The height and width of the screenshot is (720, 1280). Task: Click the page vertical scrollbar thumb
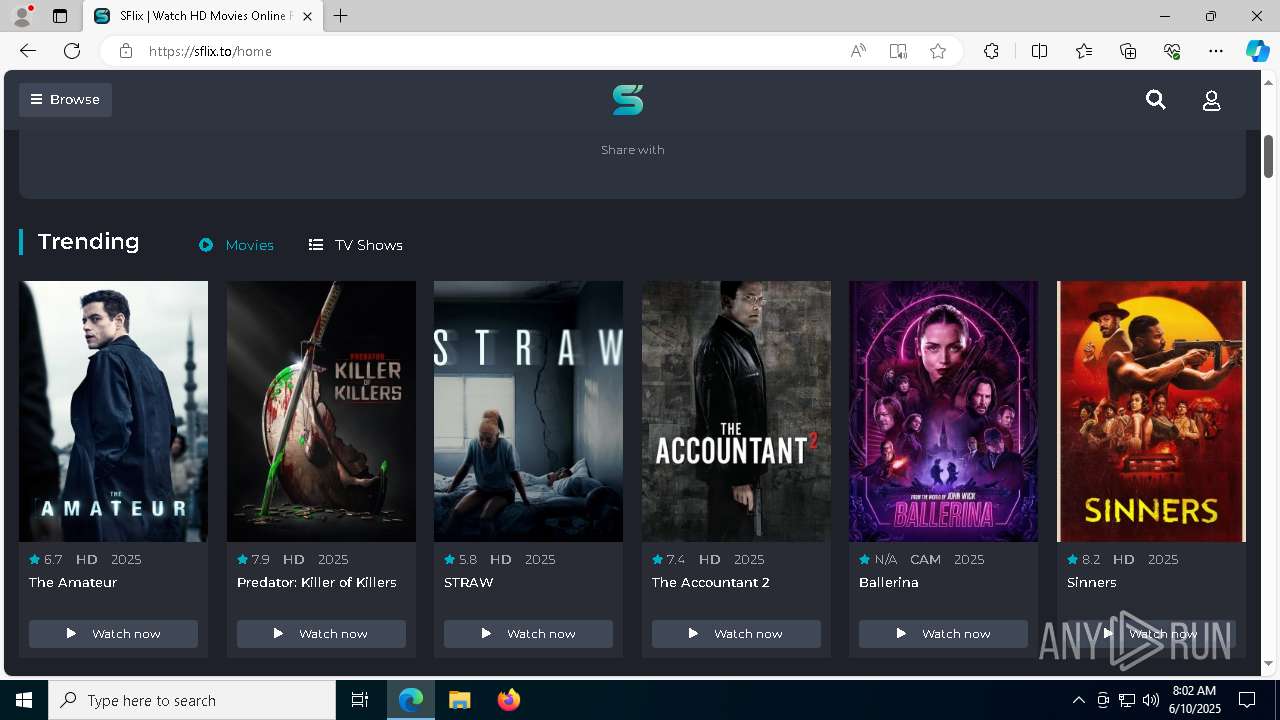pos(1268,155)
